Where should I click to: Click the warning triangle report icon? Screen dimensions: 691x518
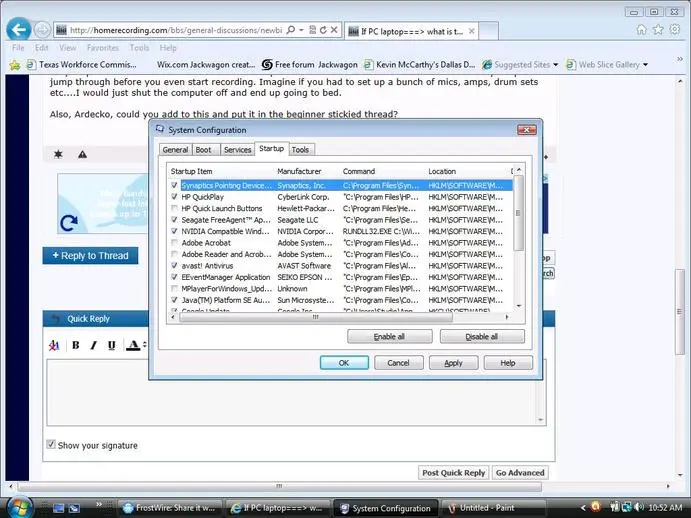(x=82, y=154)
